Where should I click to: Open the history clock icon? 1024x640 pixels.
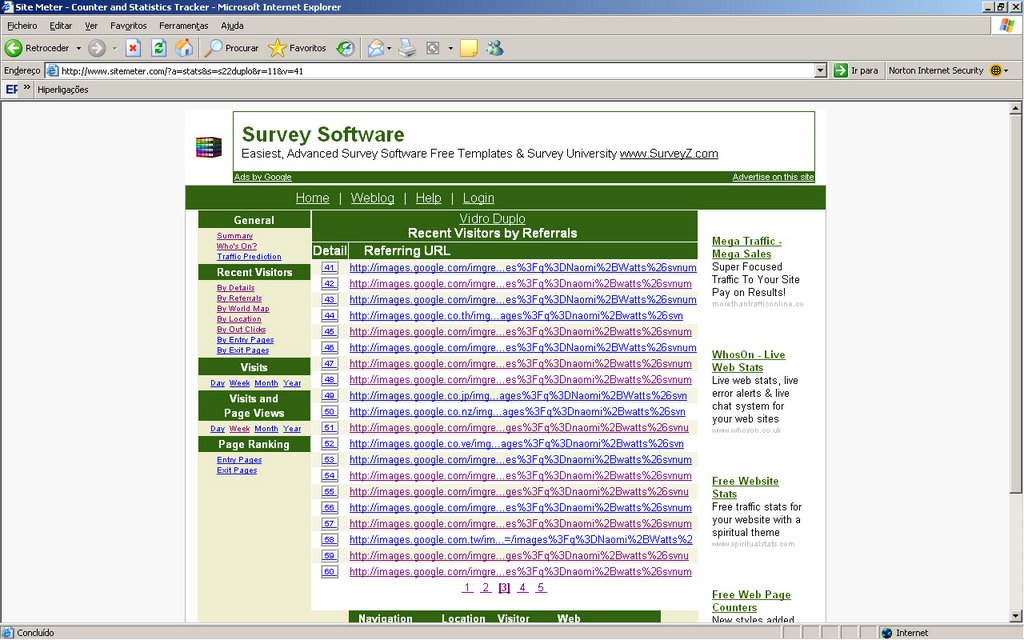click(345, 48)
